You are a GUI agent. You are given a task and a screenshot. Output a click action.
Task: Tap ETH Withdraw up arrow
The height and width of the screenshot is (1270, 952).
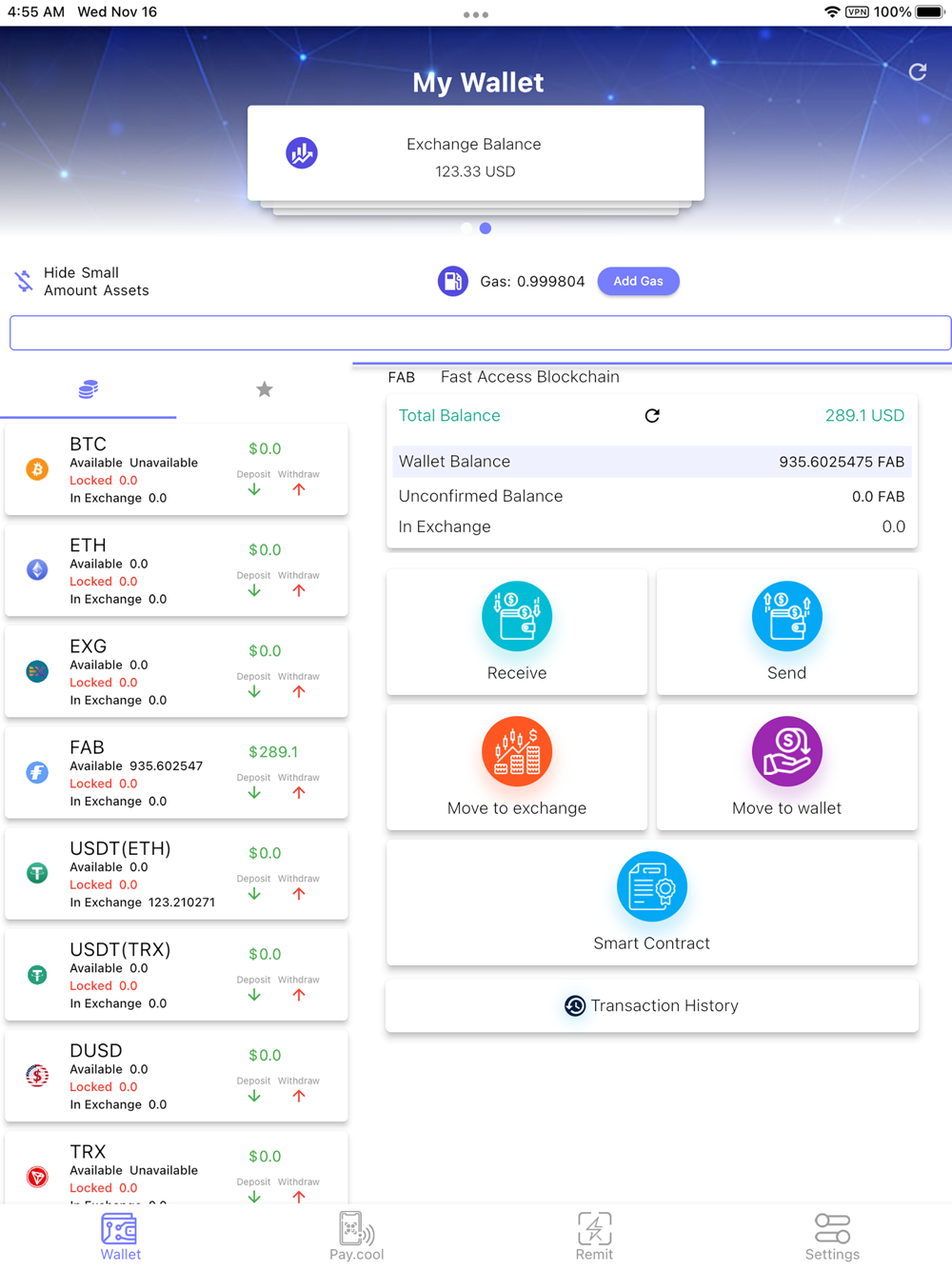coord(299,590)
